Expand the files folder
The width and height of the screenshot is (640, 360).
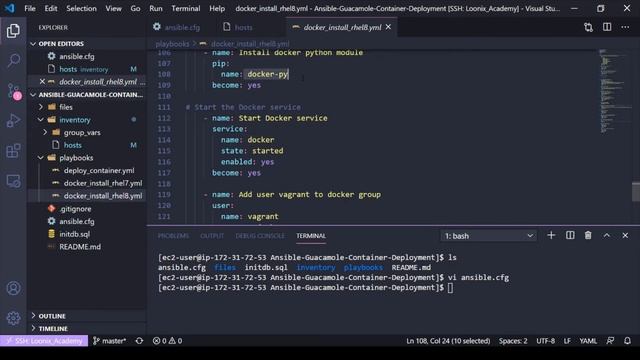[x=65, y=107]
